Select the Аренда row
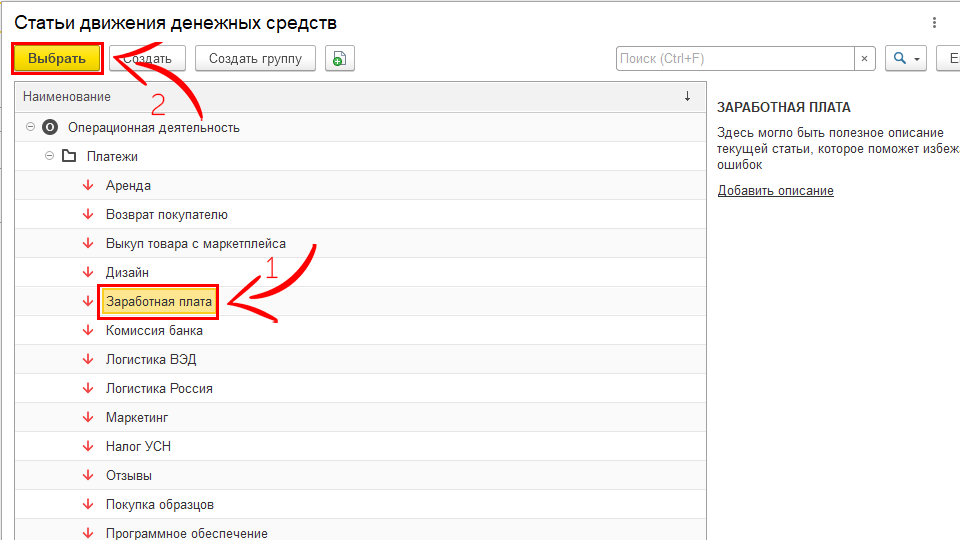This screenshot has width=960, height=540. coord(128,186)
